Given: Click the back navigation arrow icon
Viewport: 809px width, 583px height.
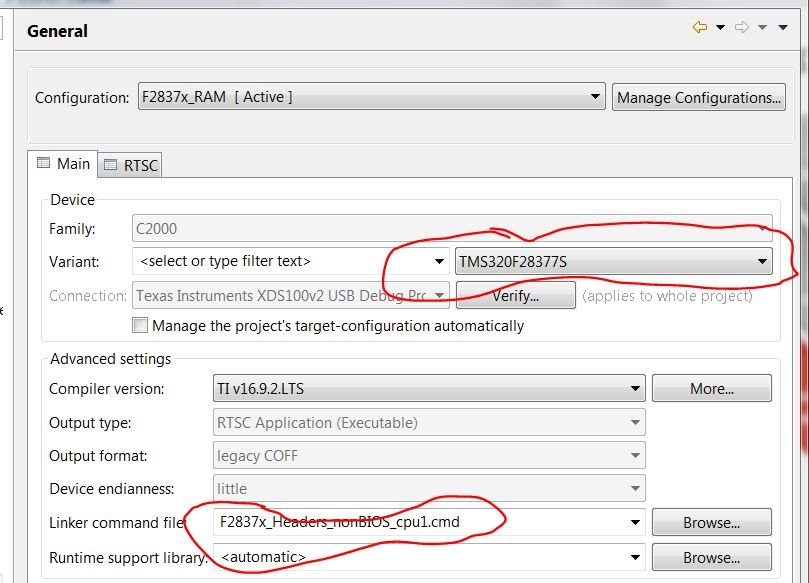Looking at the screenshot, I should coord(700,27).
